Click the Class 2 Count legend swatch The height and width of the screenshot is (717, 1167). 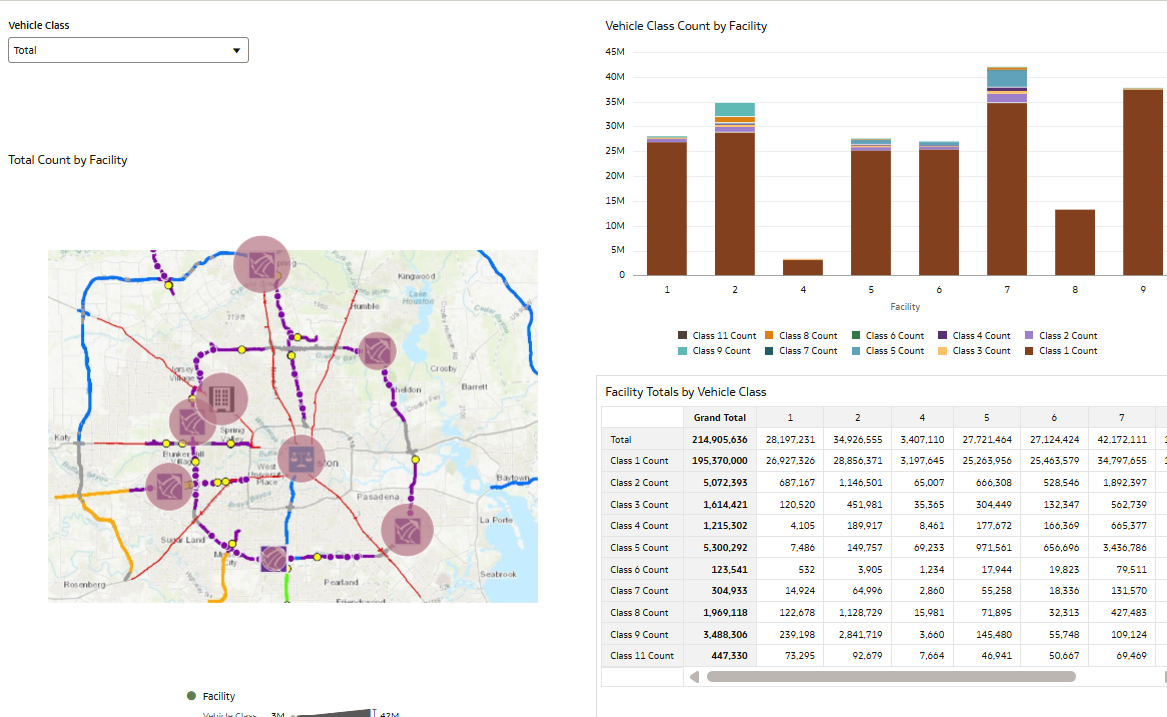coord(1029,336)
